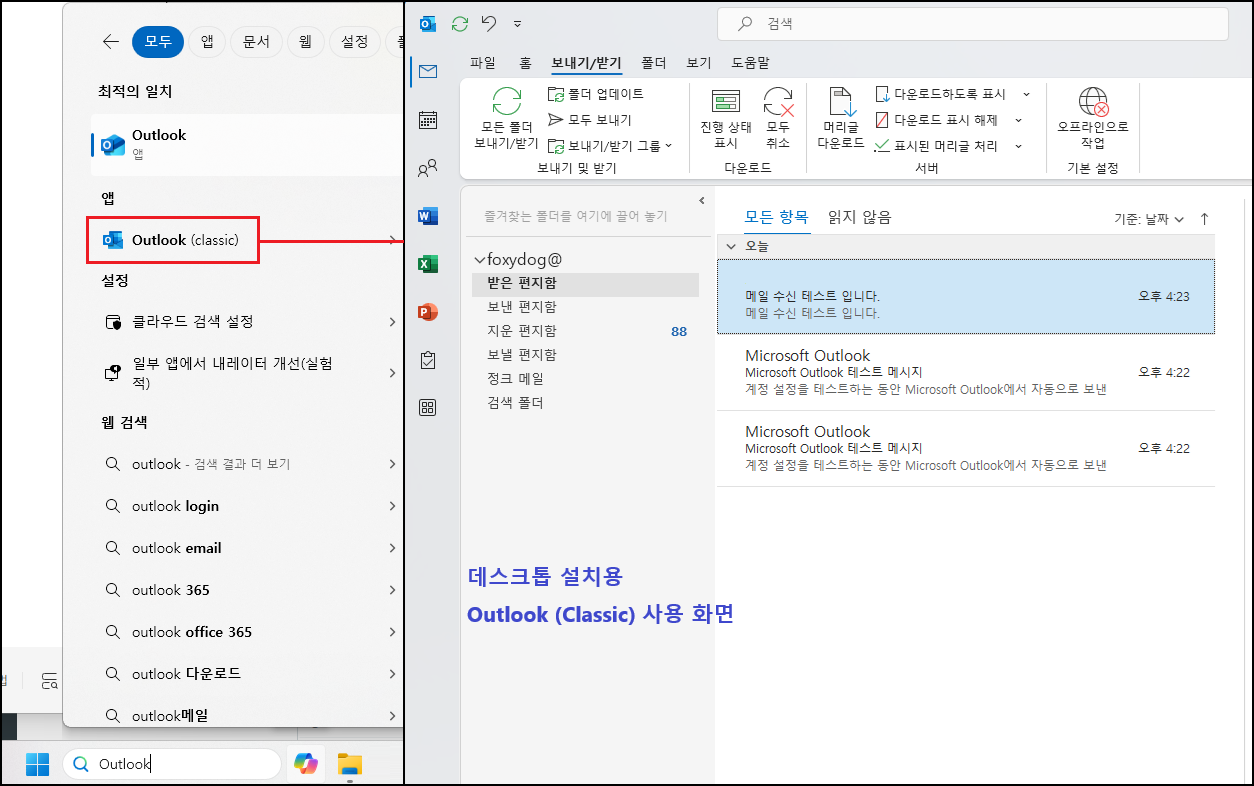Viewport: 1254px width, 786px height.
Task: Open the People contacts icon in sidebar
Action: pyautogui.click(x=428, y=168)
